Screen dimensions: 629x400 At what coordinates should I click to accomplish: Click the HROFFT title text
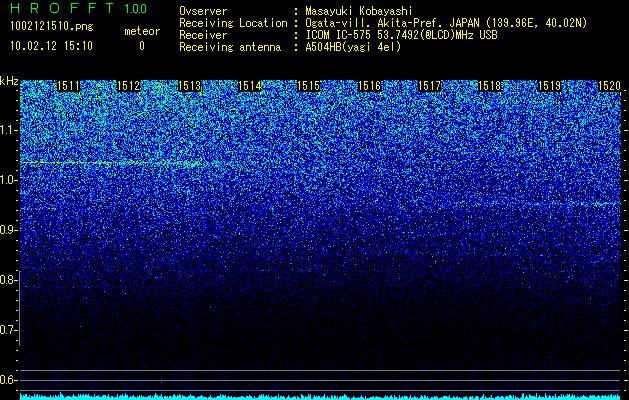[62, 8]
